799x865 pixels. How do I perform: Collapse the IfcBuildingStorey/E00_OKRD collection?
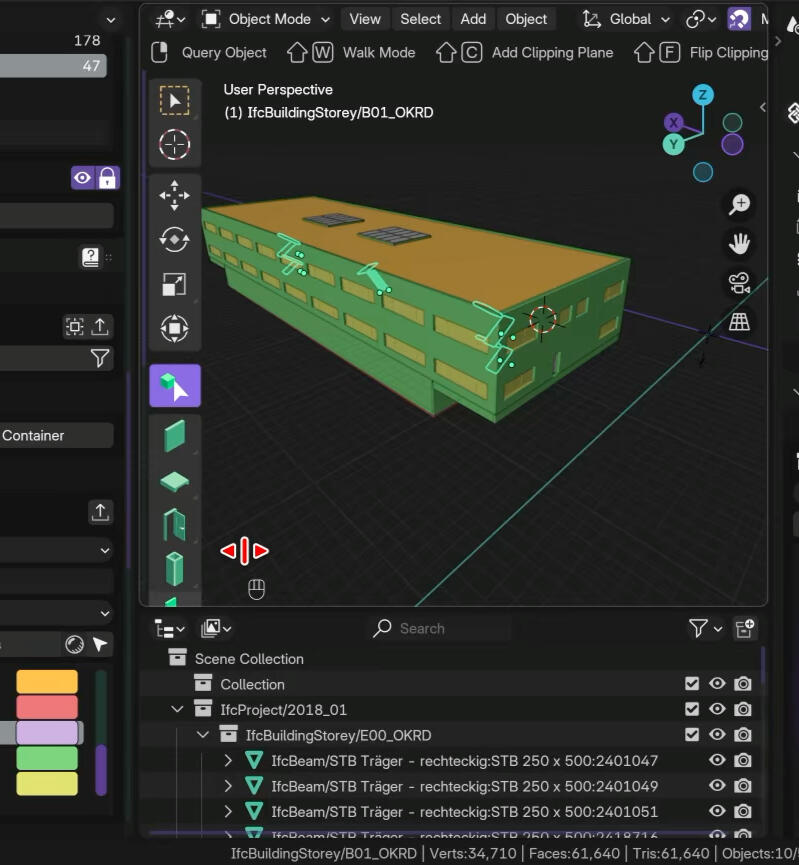pos(203,735)
